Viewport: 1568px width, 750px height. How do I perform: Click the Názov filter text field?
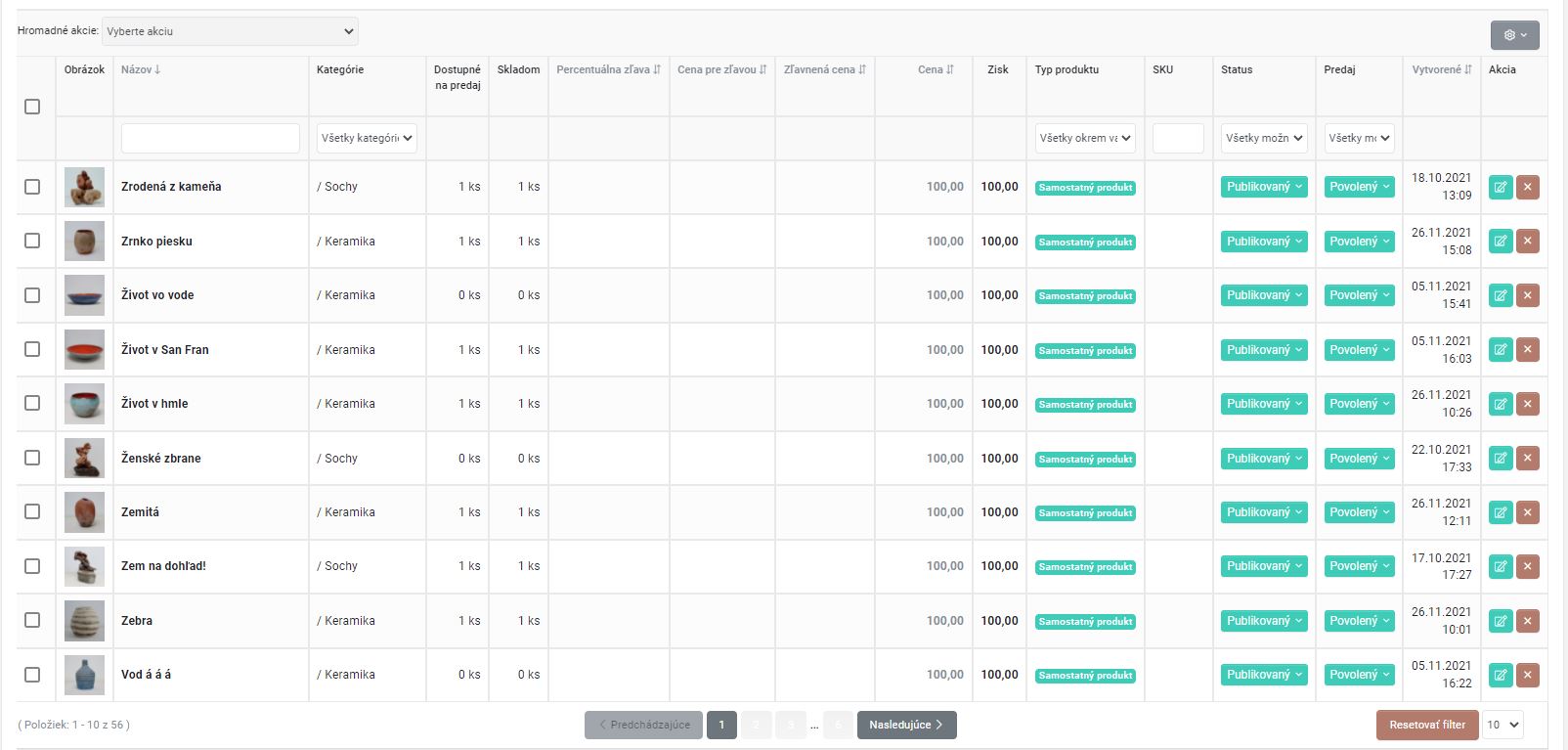tap(210, 138)
